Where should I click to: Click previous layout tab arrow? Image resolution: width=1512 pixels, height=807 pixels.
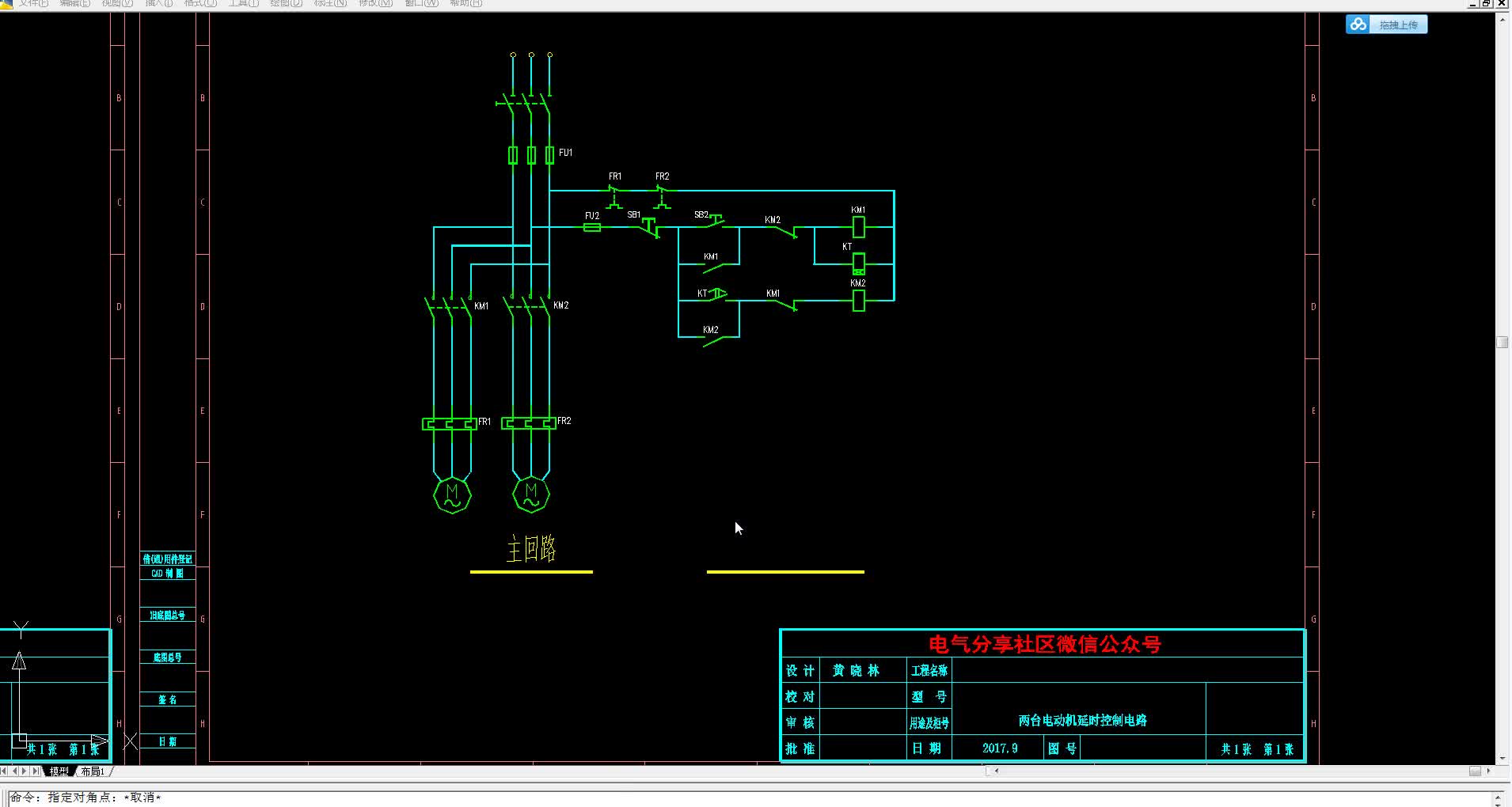point(15,771)
